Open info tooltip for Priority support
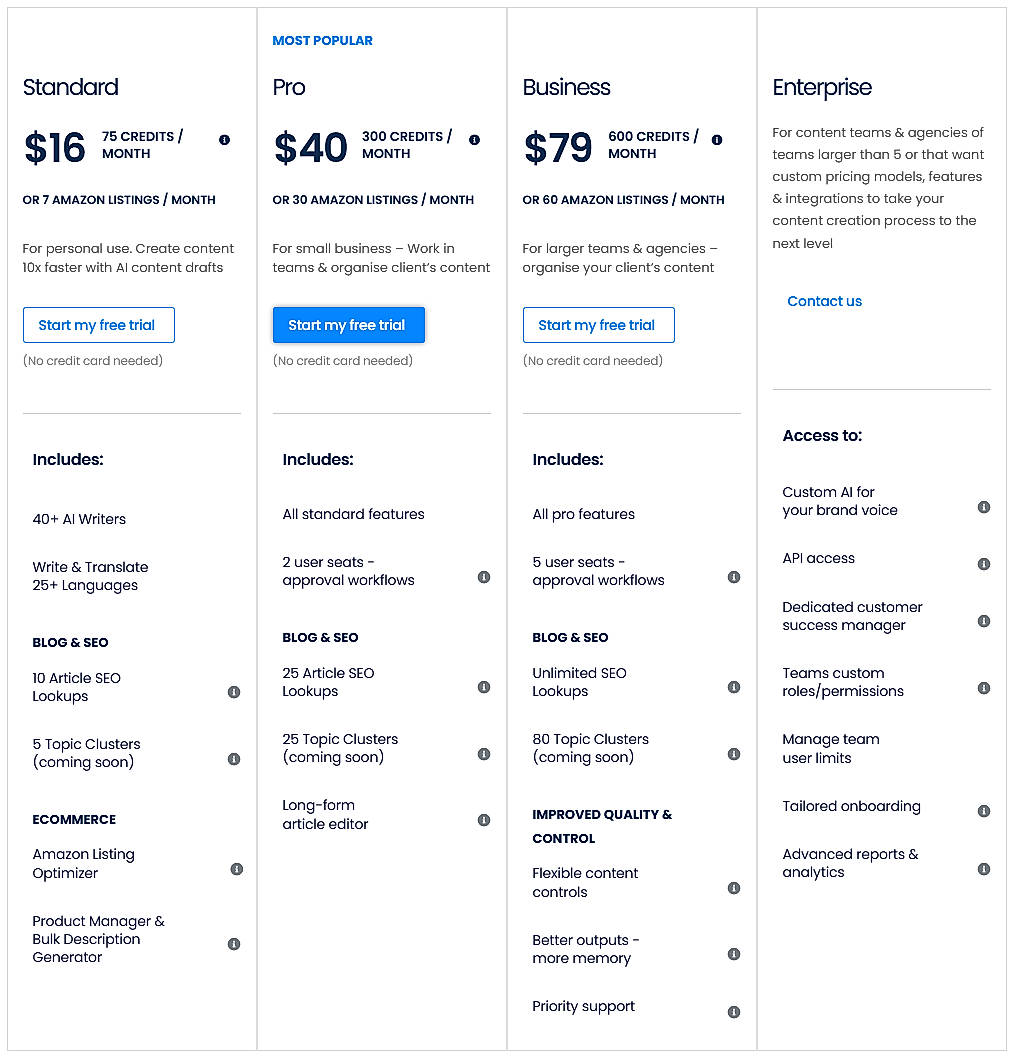 tap(734, 1011)
